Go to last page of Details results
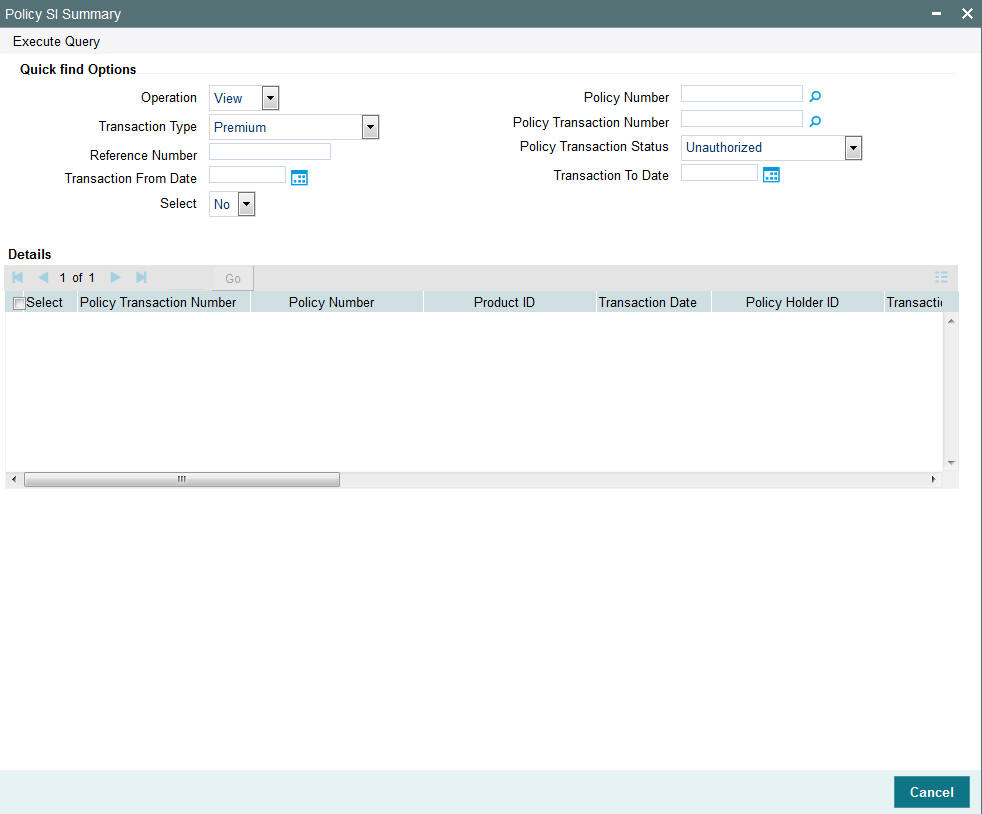This screenshot has width=982, height=814. click(x=142, y=277)
